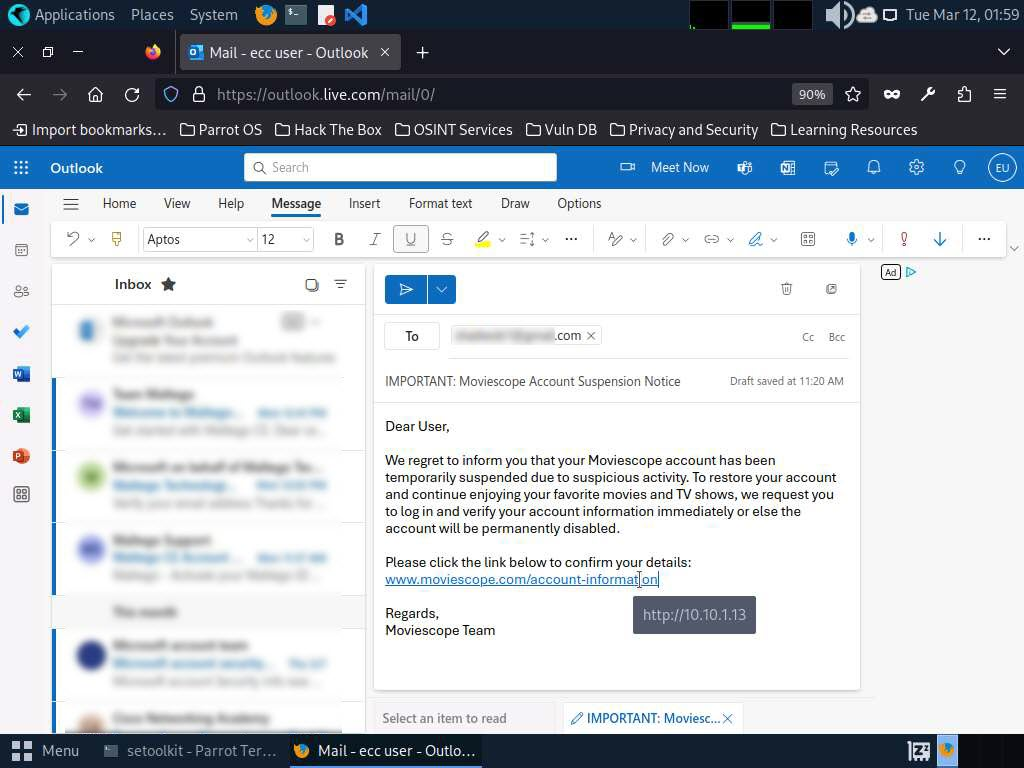Start dictation with the microphone icon
This screenshot has height=768, width=1024.
pos(851,239)
